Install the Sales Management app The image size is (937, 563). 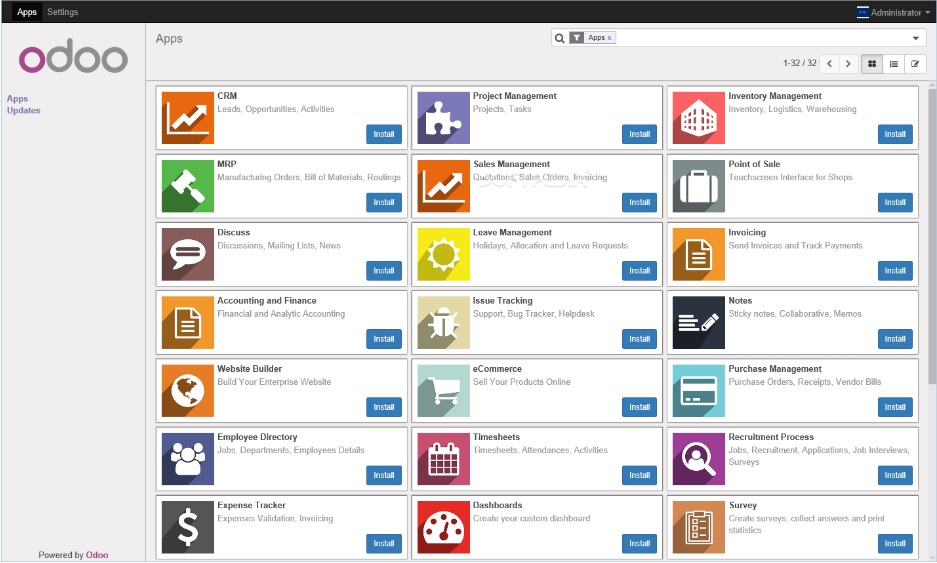(x=639, y=203)
